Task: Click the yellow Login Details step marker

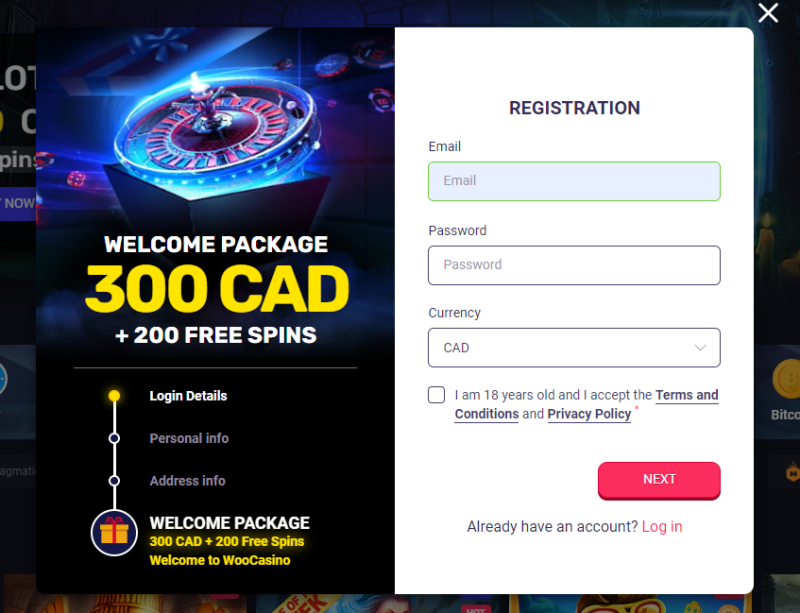Action: (x=114, y=396)
